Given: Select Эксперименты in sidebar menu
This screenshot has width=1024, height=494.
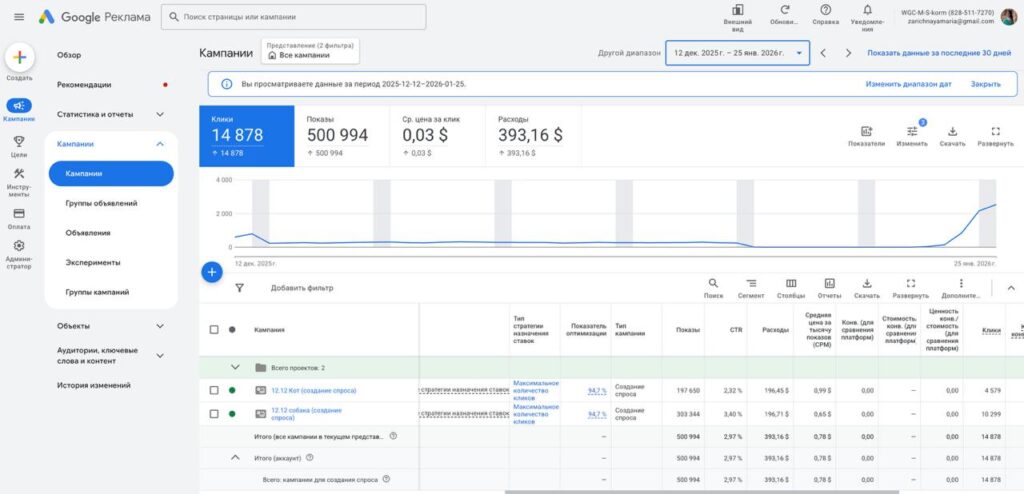Looking at the screenshot, I should tap(93, 262).
